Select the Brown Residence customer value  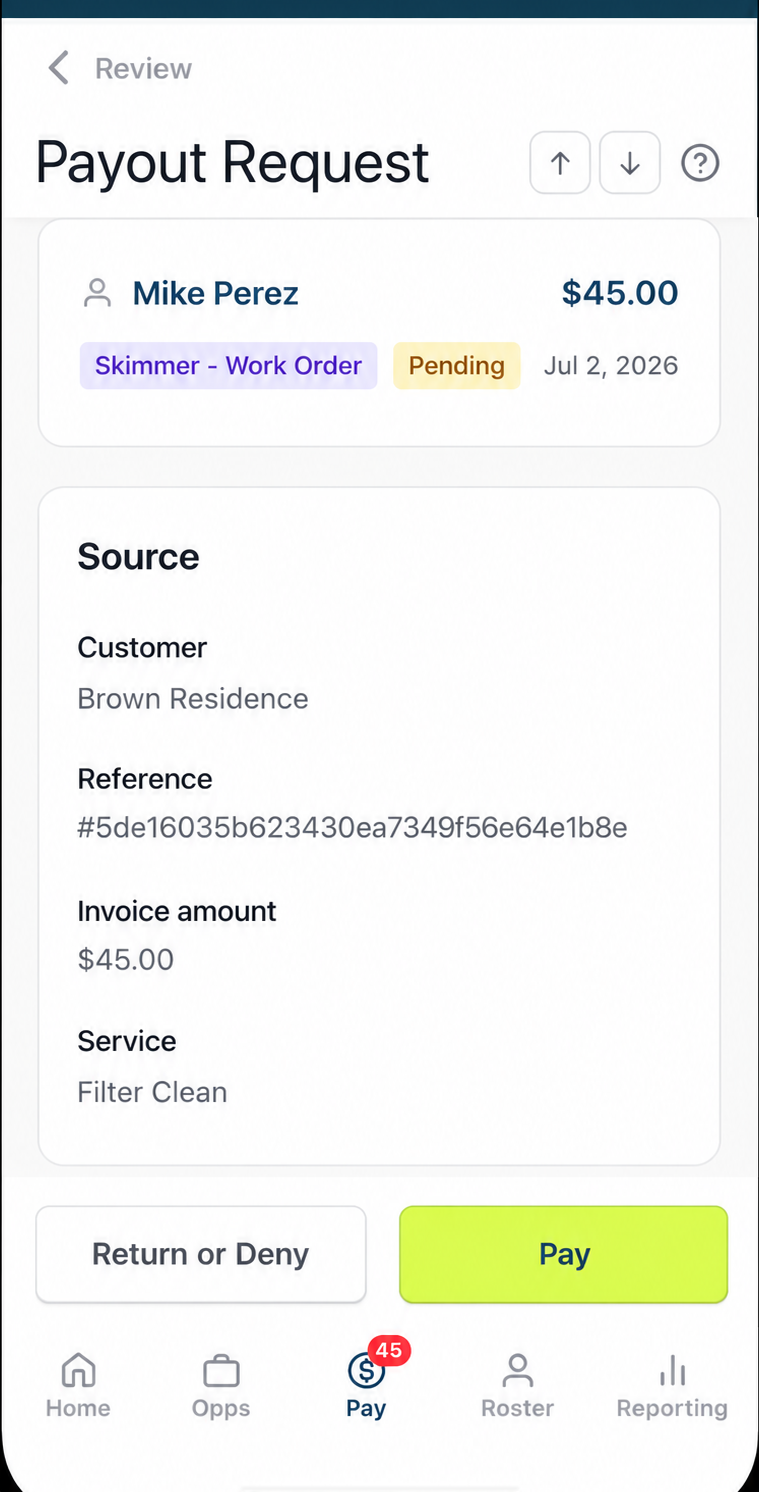tap(193, 698)
